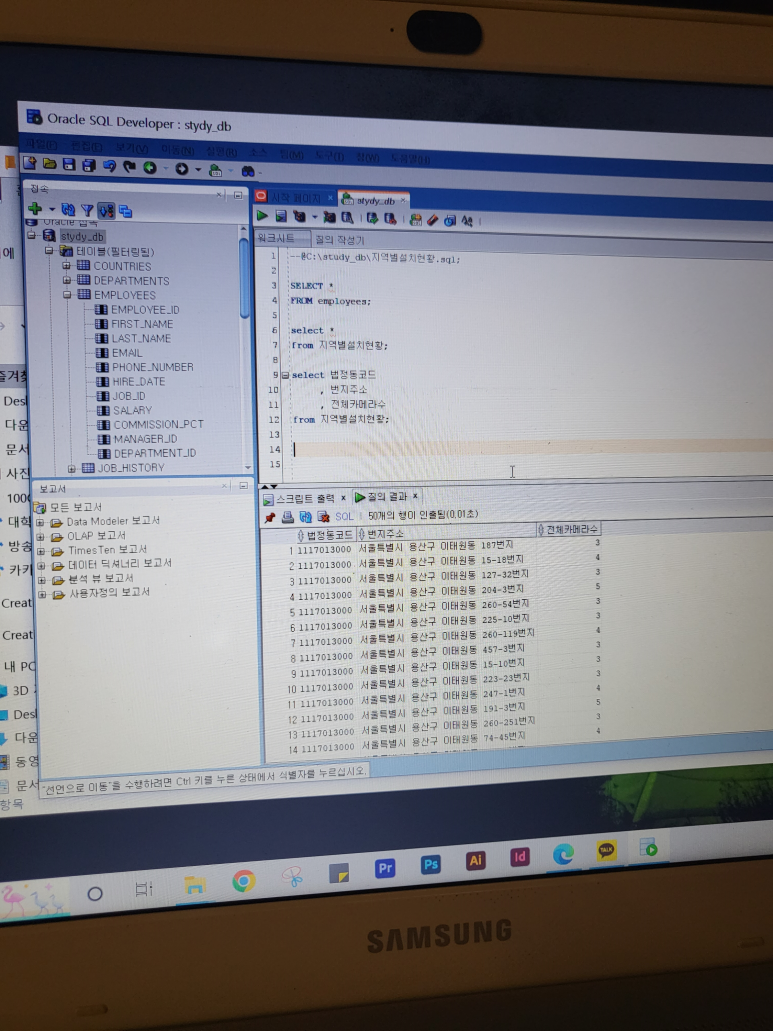This screenshot has width=773, height=1031.
Task: Expand the DEPARTMENTS table node
Action: 66,280
